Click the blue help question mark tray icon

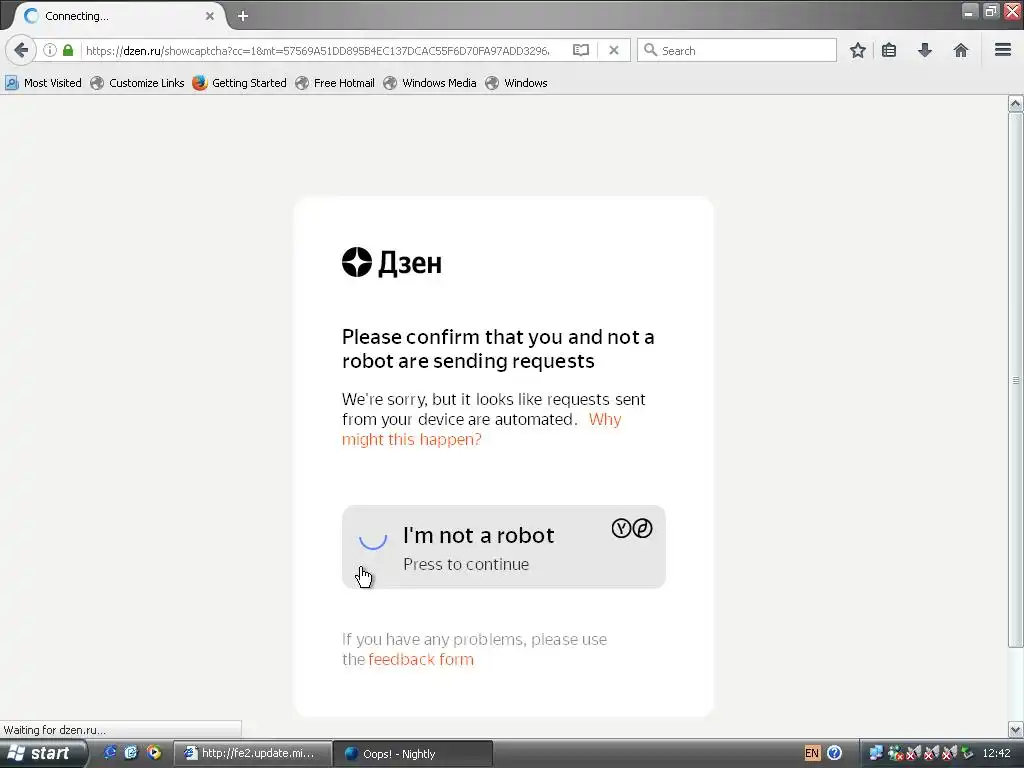pos(834,754)
